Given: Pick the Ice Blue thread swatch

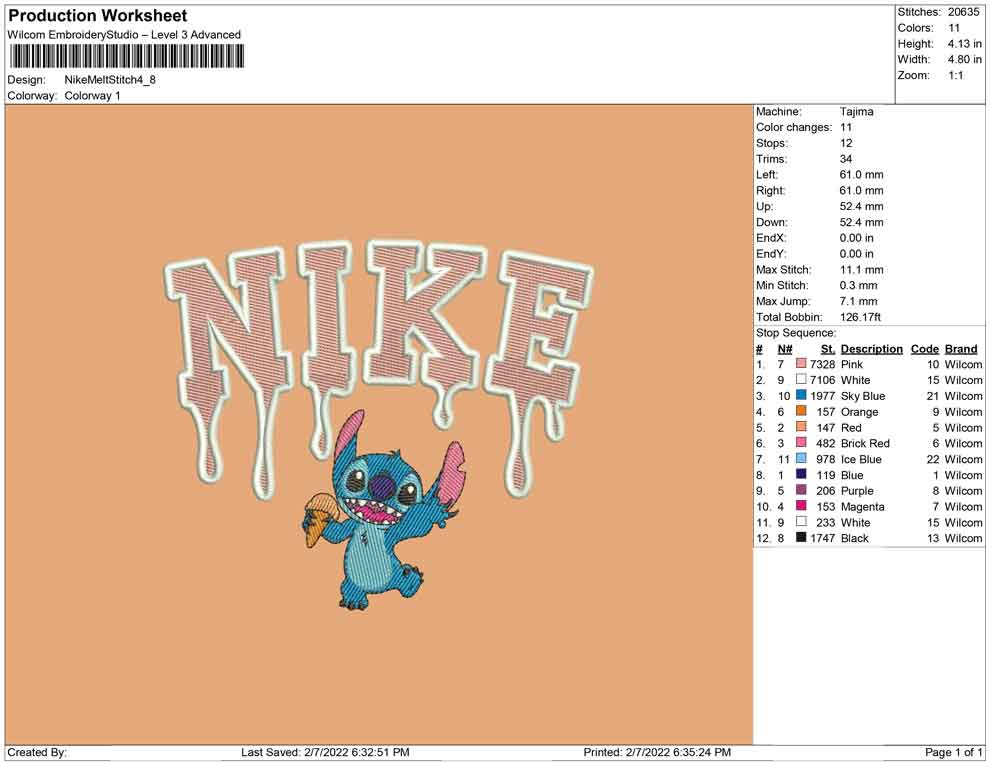Looking at the screenshot, I should click(801, 458).
